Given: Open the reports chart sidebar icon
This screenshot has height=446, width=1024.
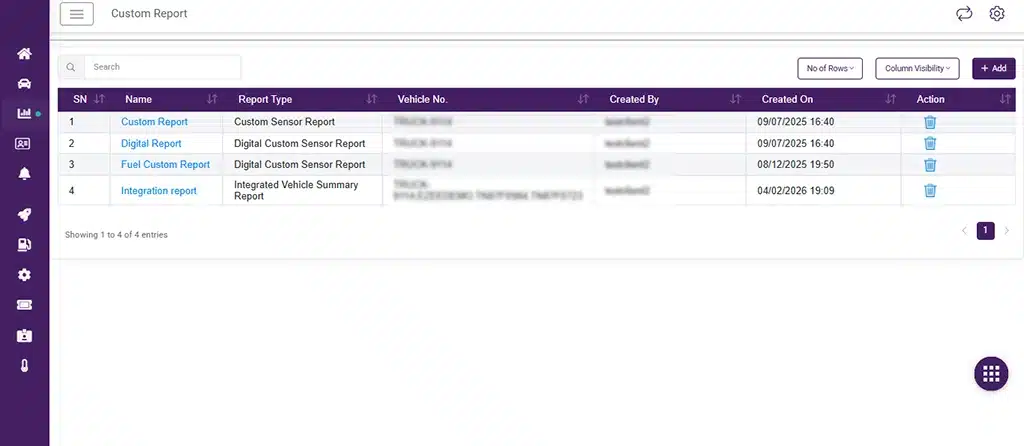Looking at the screenshot, I should (x=24, y=114).
